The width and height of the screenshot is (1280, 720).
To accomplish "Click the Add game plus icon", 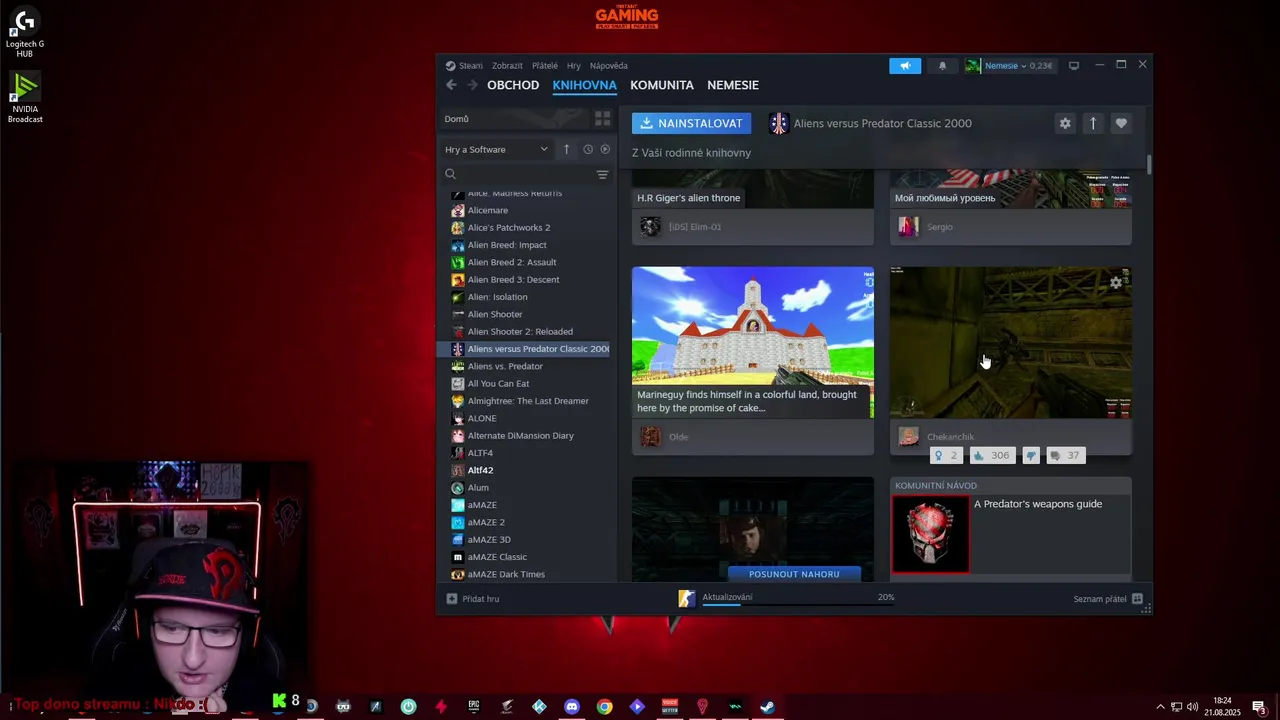I will (452, 598).
